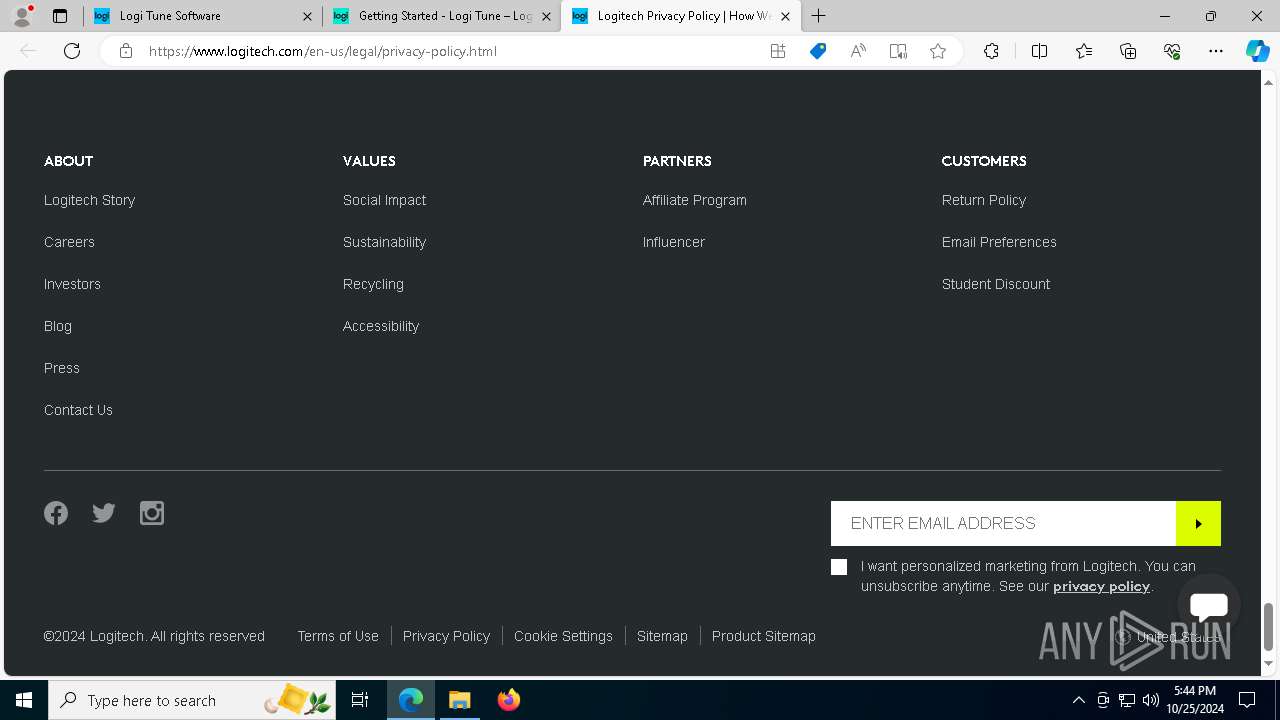This screenshot has width=1280, height=720.
Task: Click the page vertical scrollbar thumb
Action: pos(1269,626)
